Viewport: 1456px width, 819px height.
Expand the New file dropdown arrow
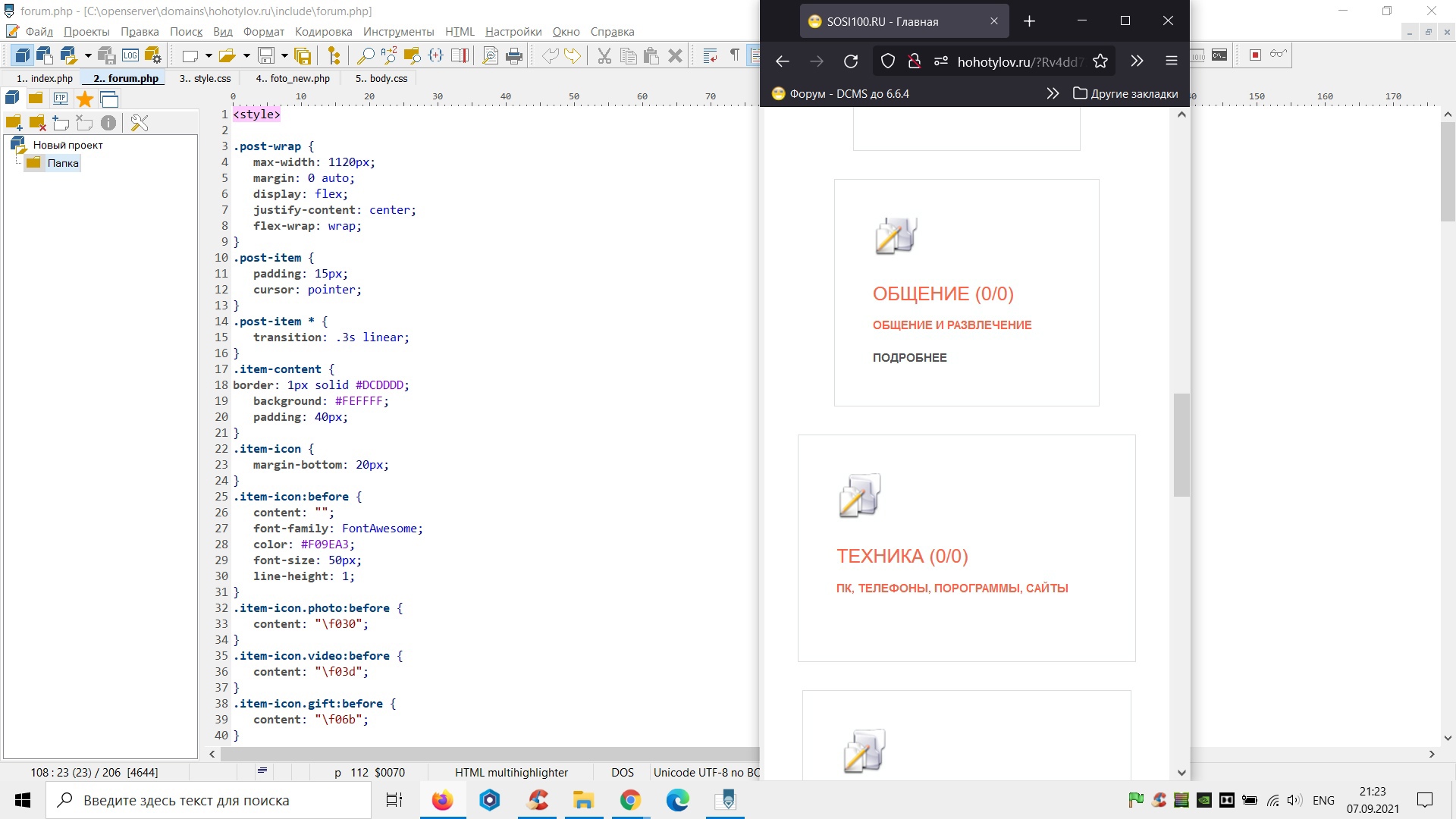[208, 55]
